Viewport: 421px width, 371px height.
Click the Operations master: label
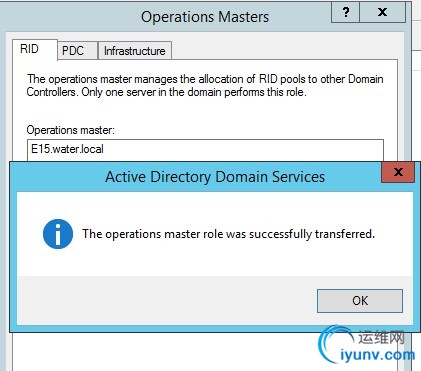click(x=70, y=130)
